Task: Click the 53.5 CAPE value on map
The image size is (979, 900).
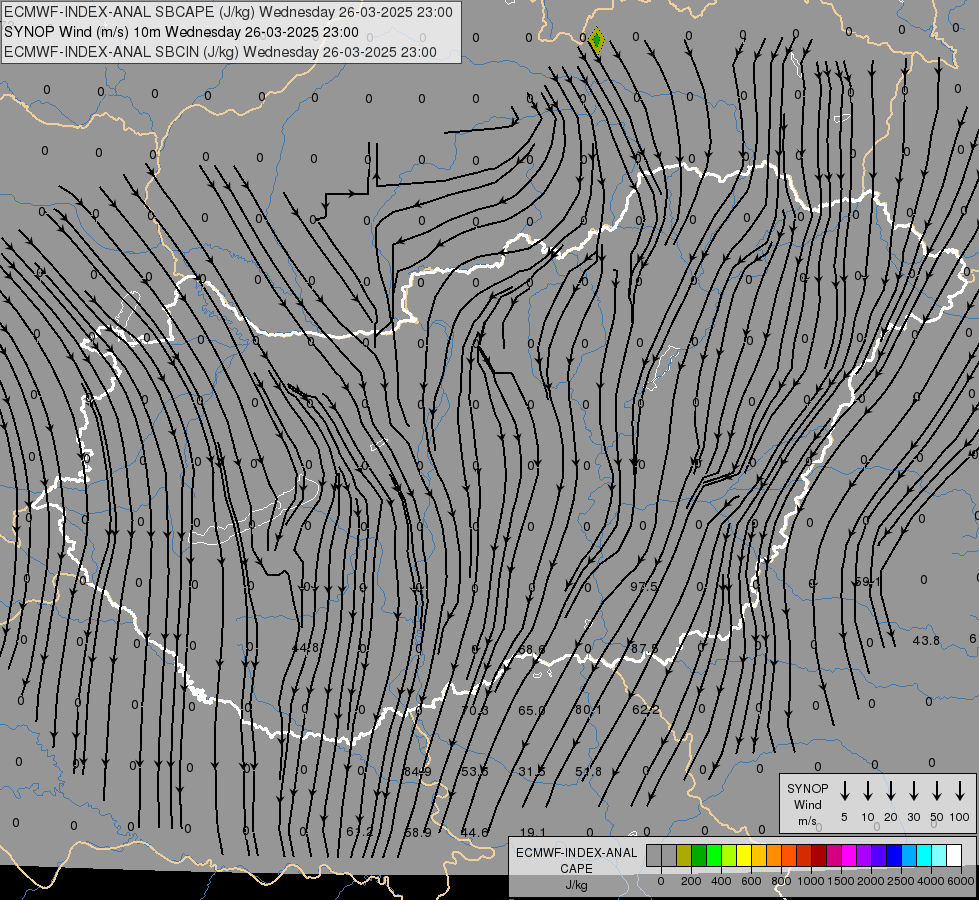Action: point(475,772)
